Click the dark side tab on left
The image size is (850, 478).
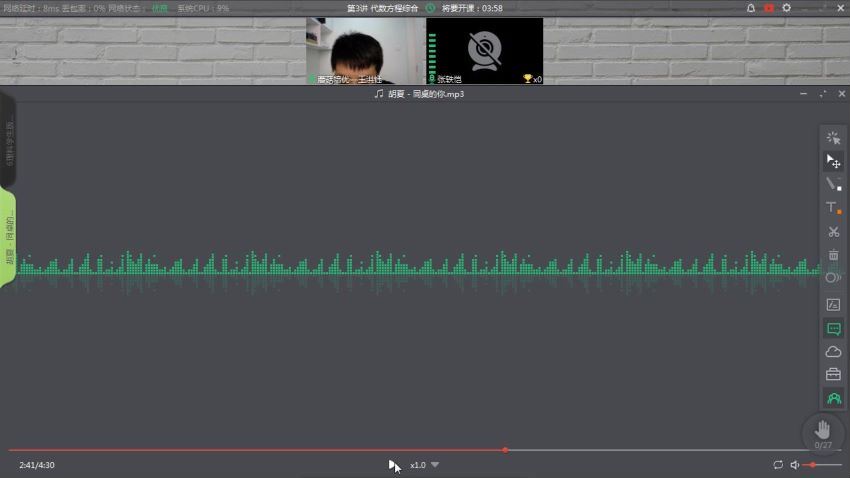(x=8, y=140)
